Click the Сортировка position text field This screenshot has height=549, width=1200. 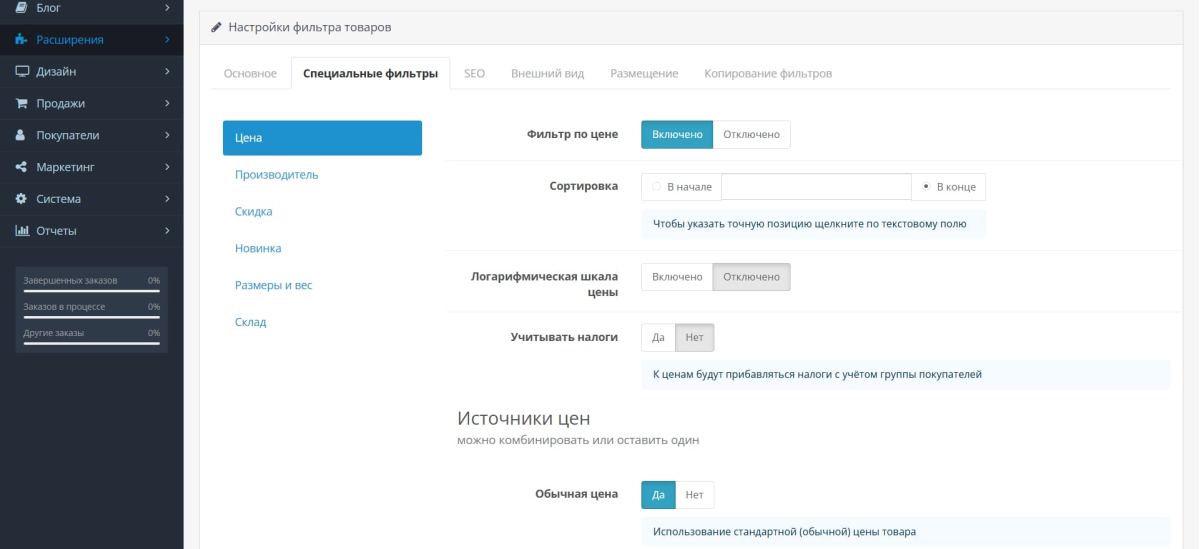[x=816, y=187]
